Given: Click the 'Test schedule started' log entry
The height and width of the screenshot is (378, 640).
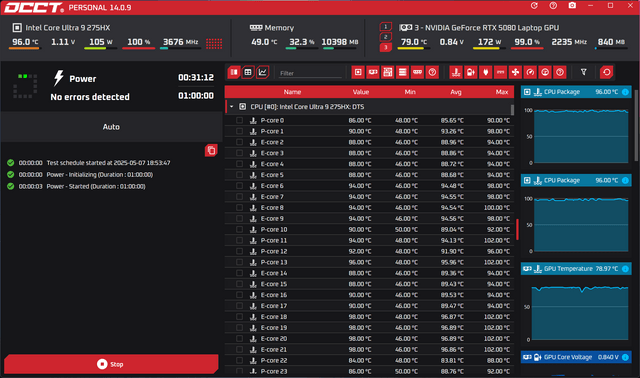Looking at the screenshot, I should point(108,163).
